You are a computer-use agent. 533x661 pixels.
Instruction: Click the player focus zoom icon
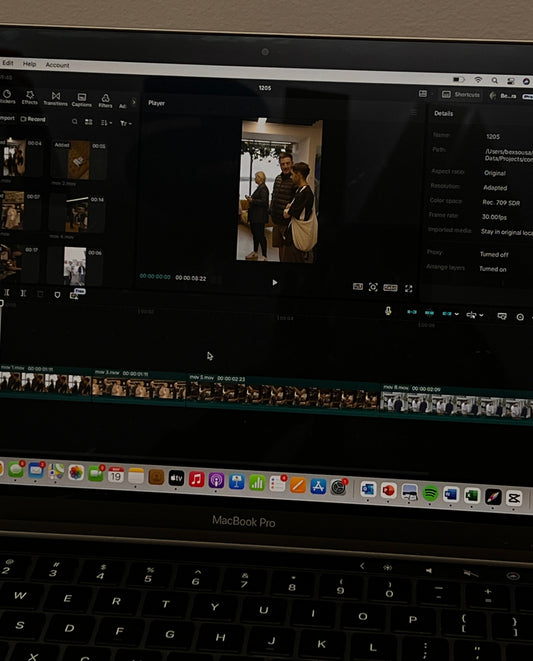(373, 288)
